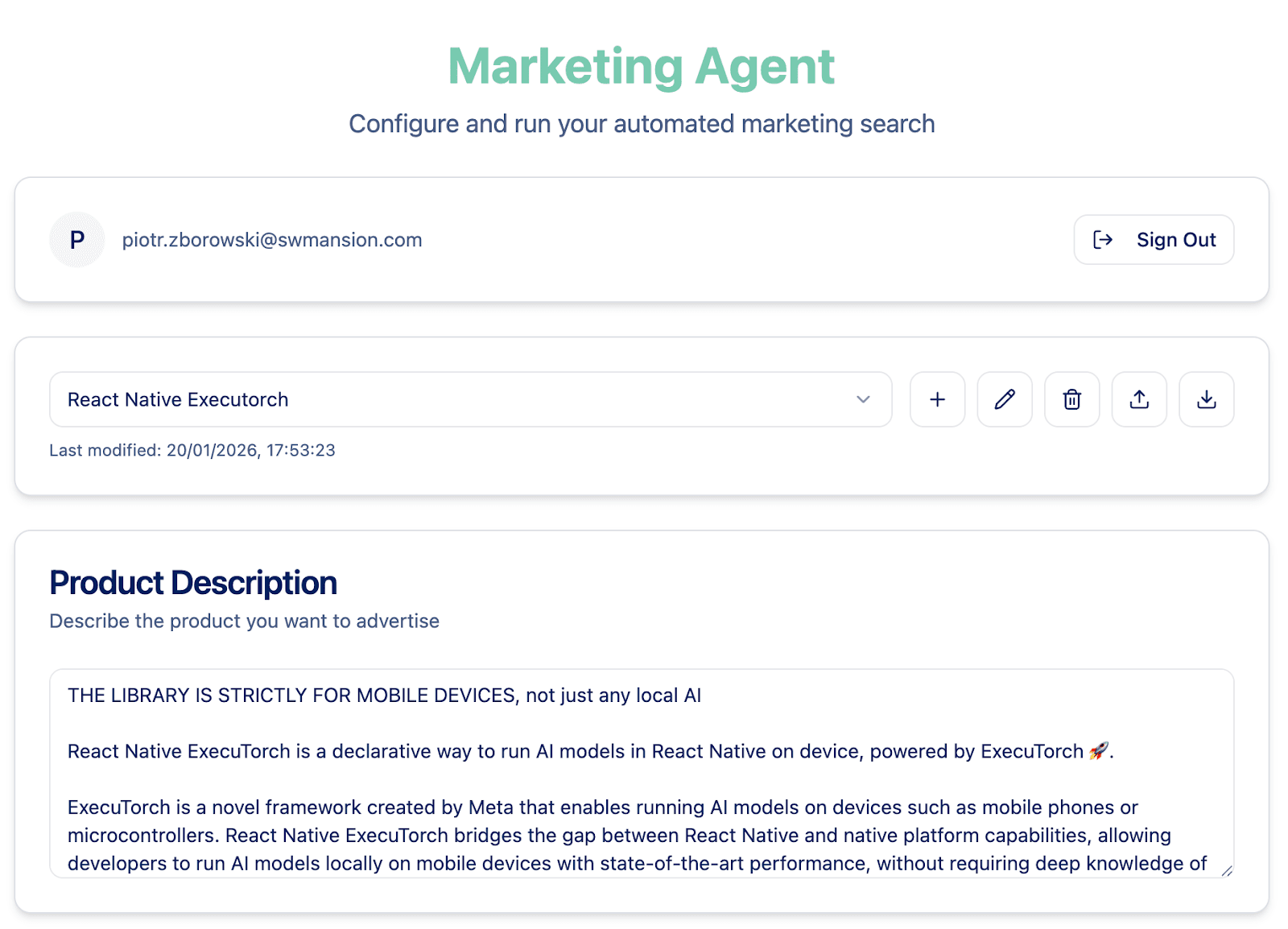Click the rocket emoji in the description
The width and height of the screenshot is (1288, 929).
point(1098,751)
